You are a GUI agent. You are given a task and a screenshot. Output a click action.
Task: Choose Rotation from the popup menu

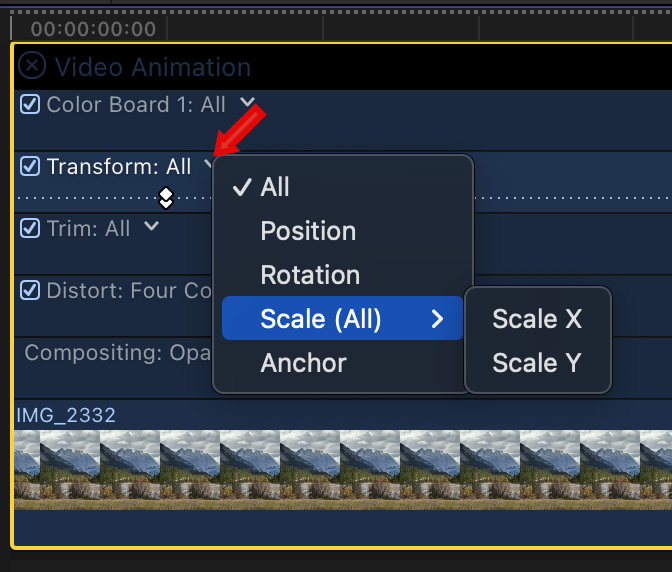click(x=310, y=275)
